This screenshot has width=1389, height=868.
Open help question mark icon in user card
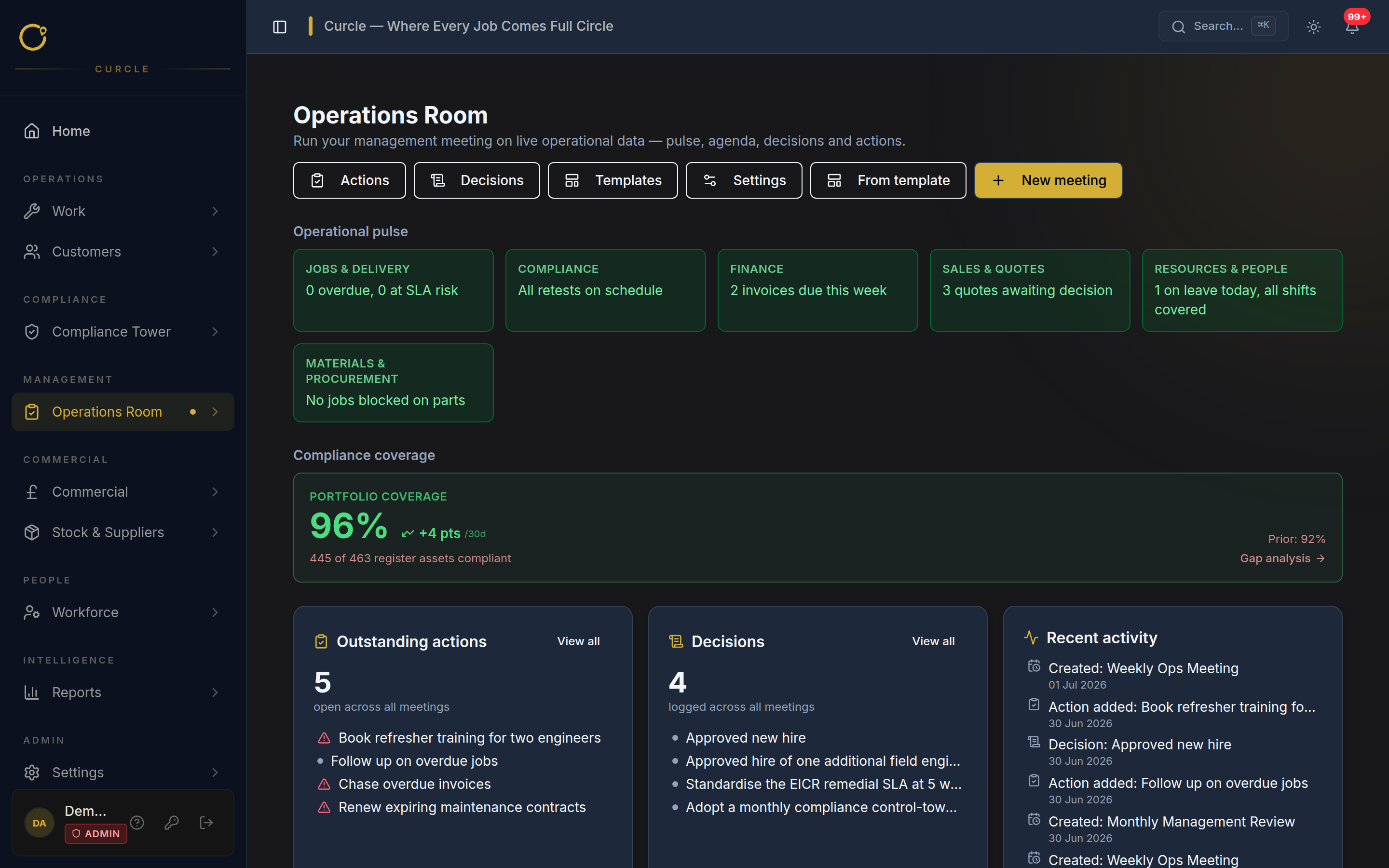[136, 823]
